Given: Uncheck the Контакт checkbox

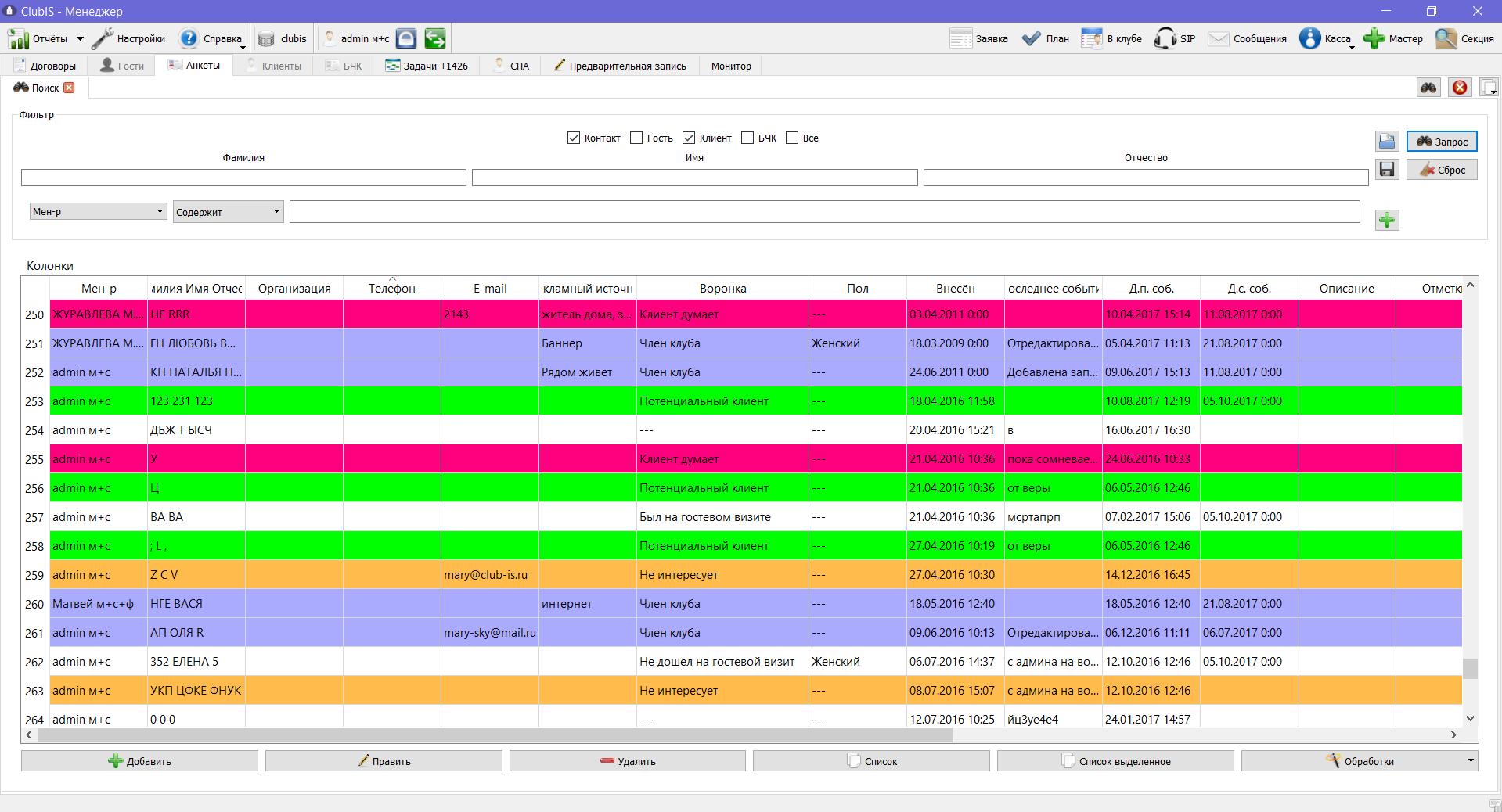Looking at the screenshot, I should point(574,138).
